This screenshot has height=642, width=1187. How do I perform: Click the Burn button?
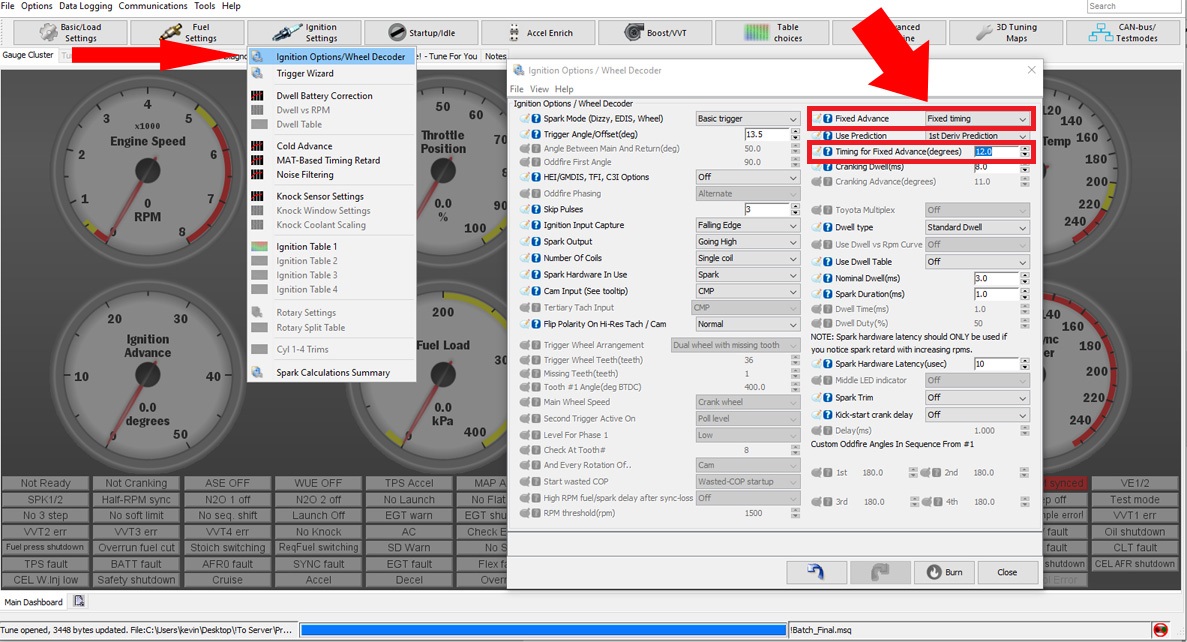[x=944, y=572]
